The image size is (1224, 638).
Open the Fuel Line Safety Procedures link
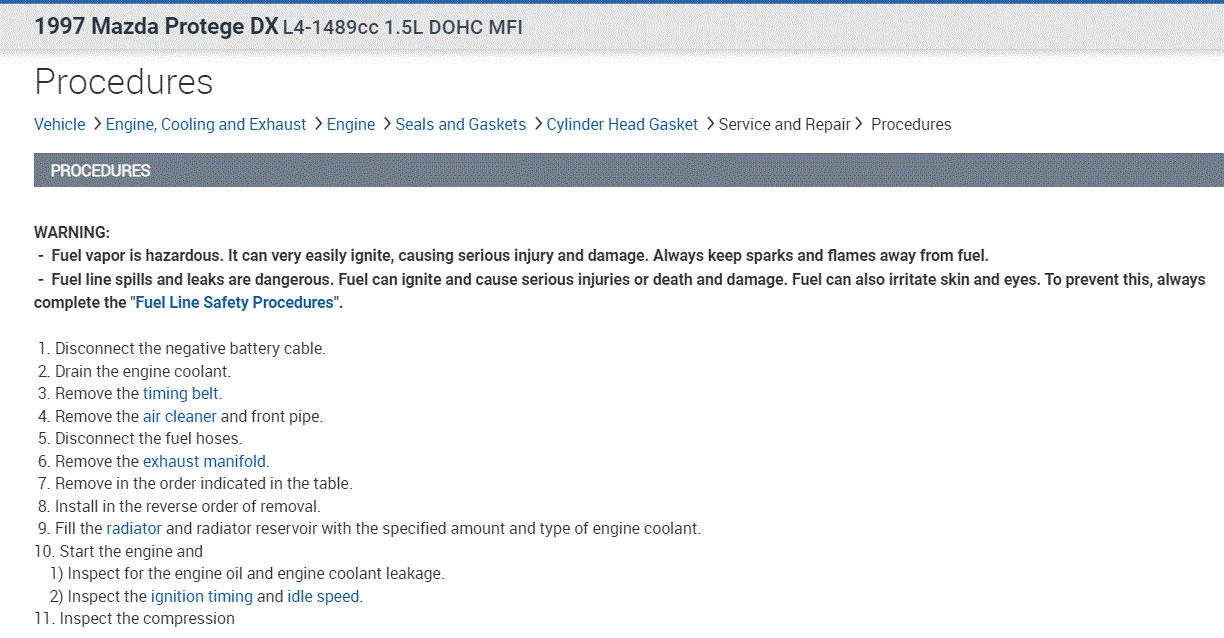(x=240, y=302)
